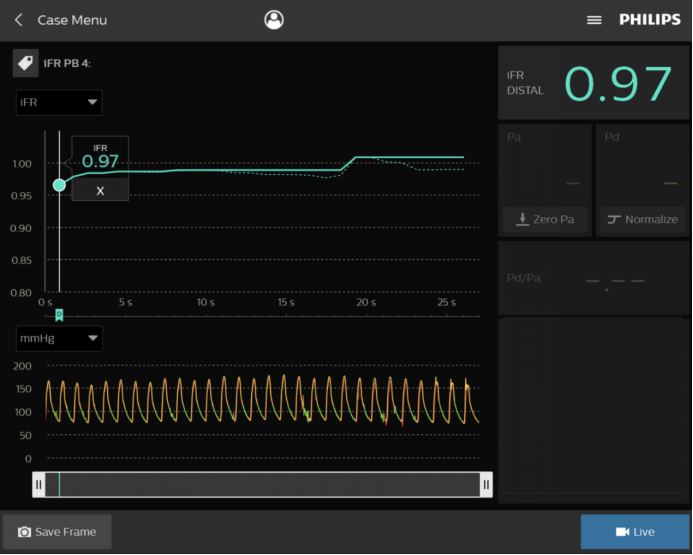Image resolution: width=693 pixels, height=555 pixels.
Task: Switch to Live mode
Action: 635,532
